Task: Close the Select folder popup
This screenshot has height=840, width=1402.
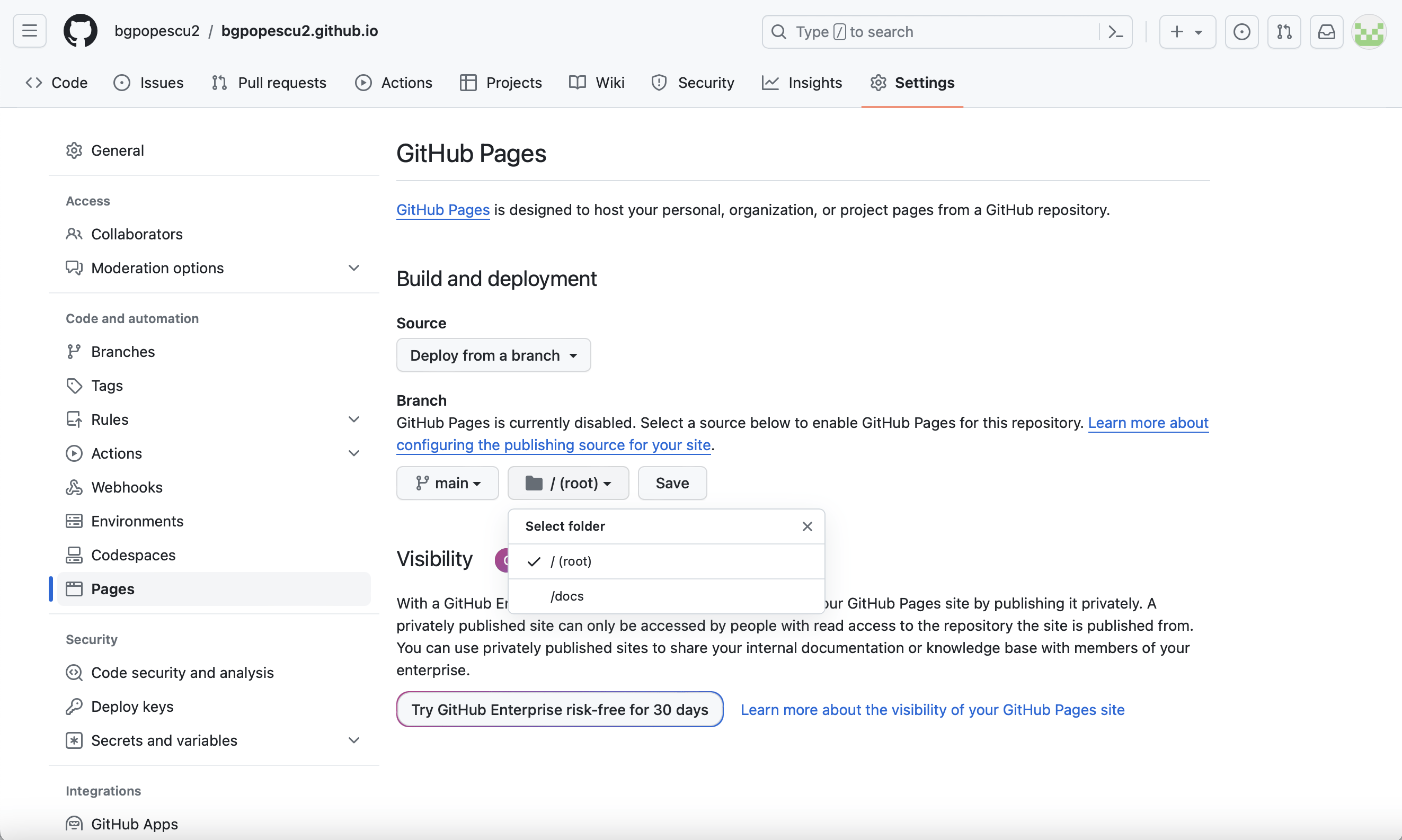Action: [x=807, y=526]
